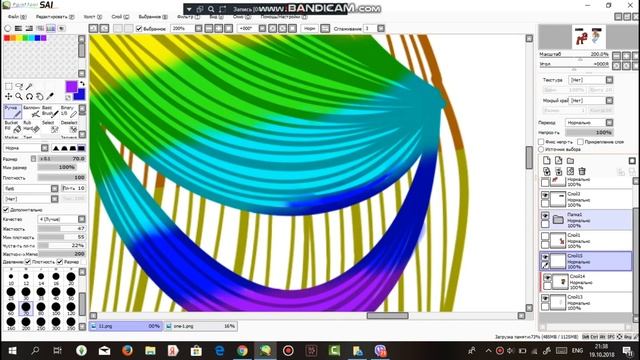
Task: Select the move tool
Action: pyautogui.click(x=9, y=97)
